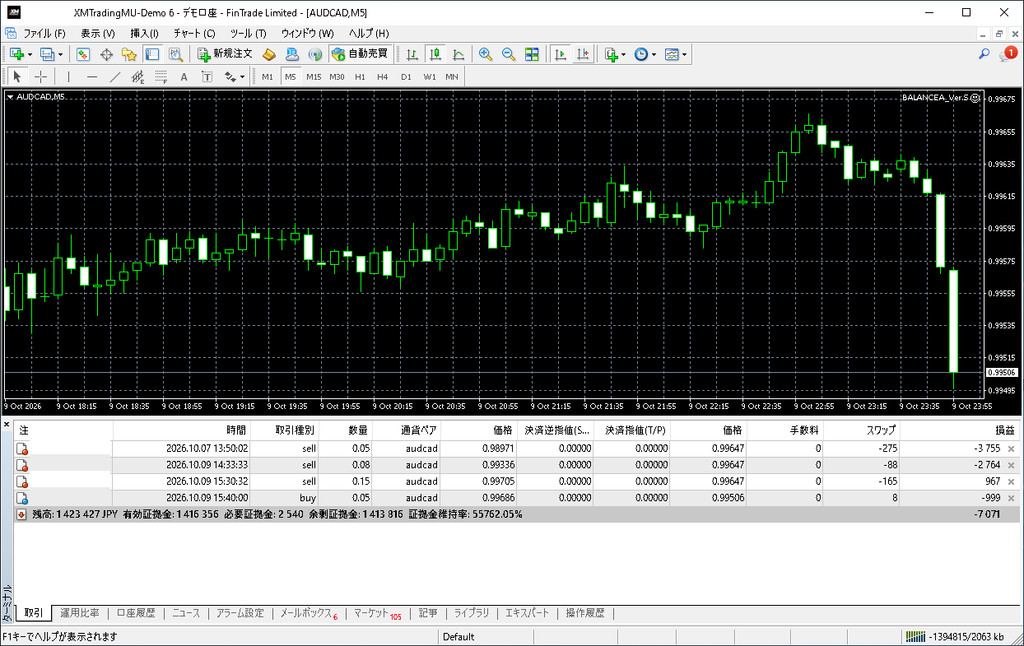Open the Strategy Tester icon
Viewport: 1024px width, 646px height.
[x=176, y=54]
